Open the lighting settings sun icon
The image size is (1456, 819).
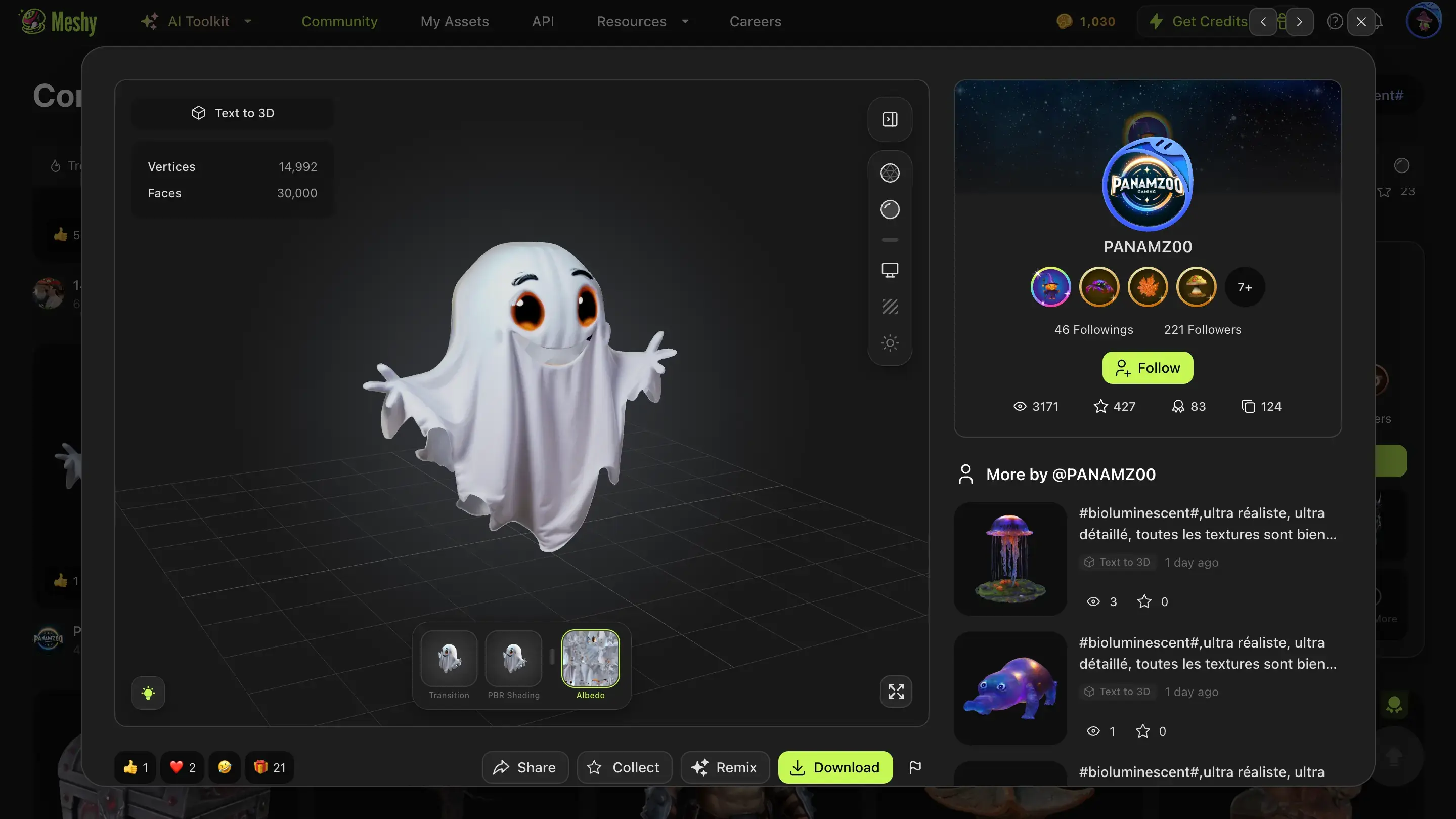(x=890, y=342)
